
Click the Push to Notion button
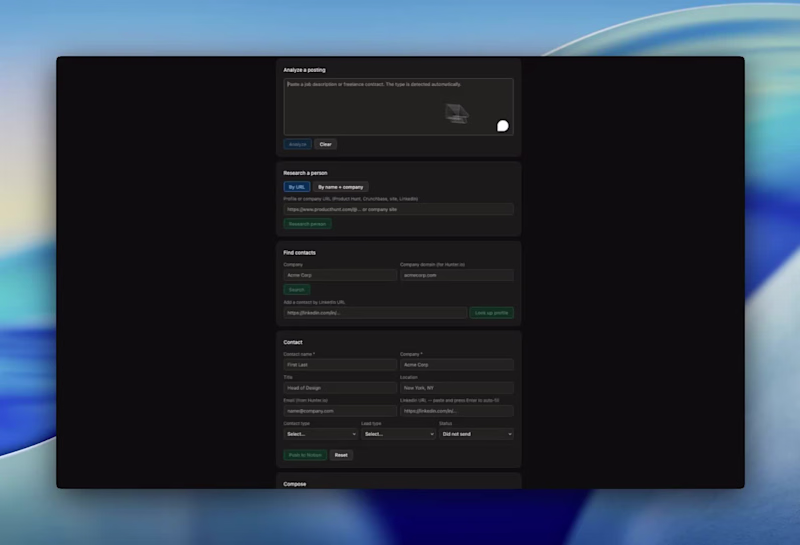click(x=305, y=455)
